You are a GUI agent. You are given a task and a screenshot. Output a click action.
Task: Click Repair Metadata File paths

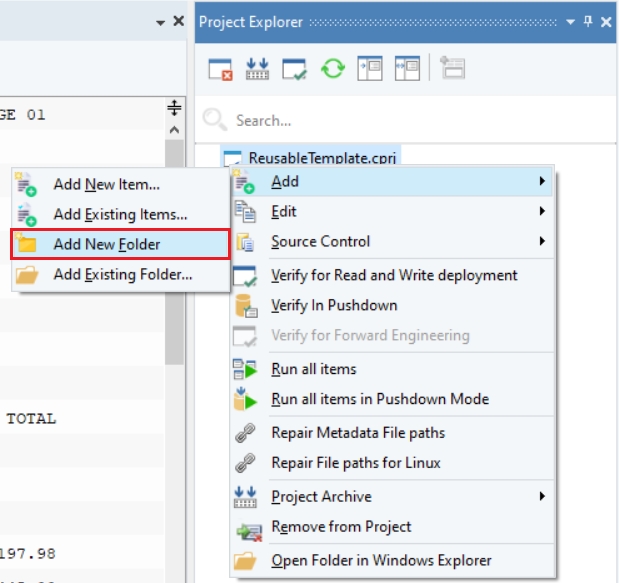pyautogui.click(x=358, y=433)
